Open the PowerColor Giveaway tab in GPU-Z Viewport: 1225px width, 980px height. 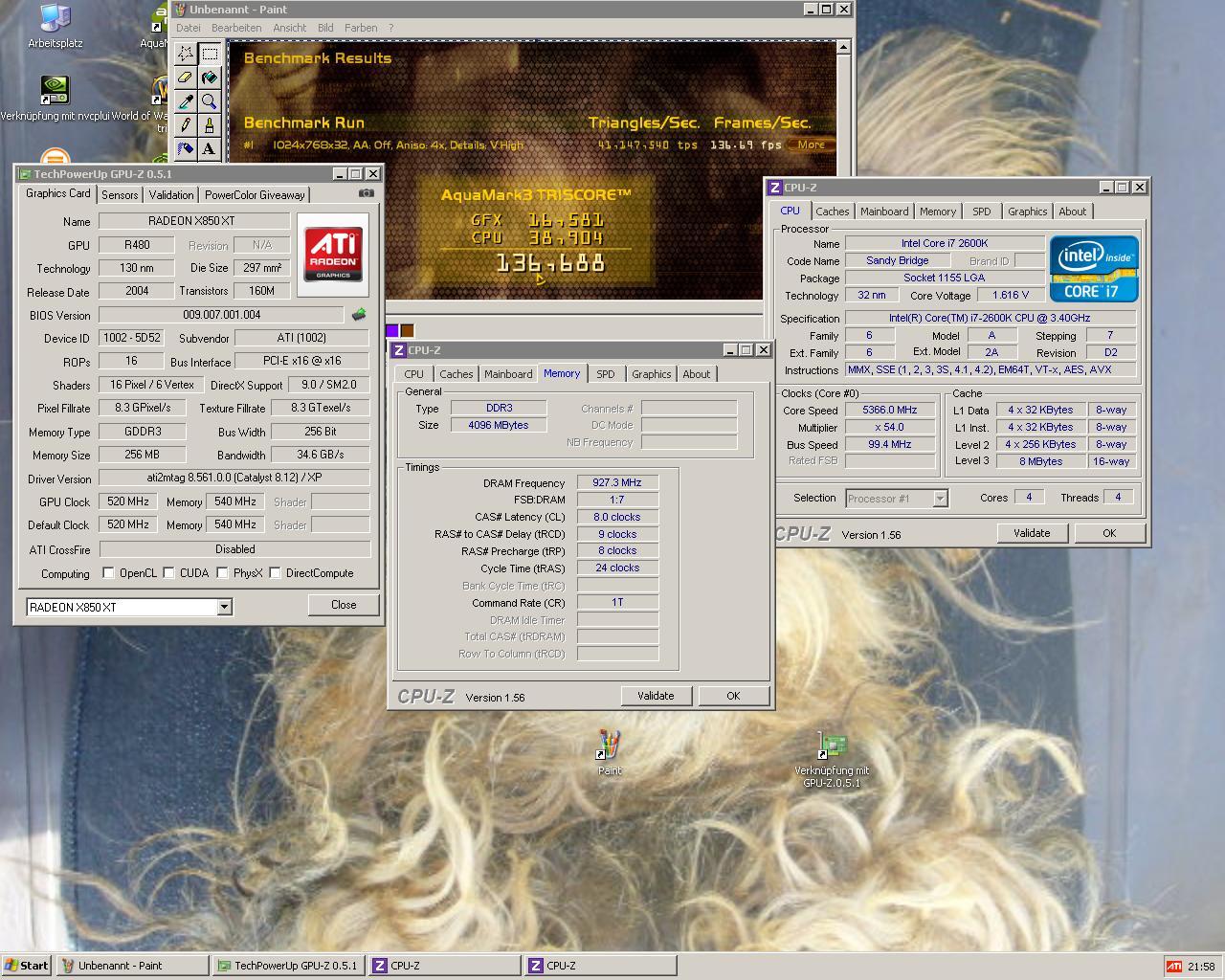pyautogui.click(x=255, y=194)
